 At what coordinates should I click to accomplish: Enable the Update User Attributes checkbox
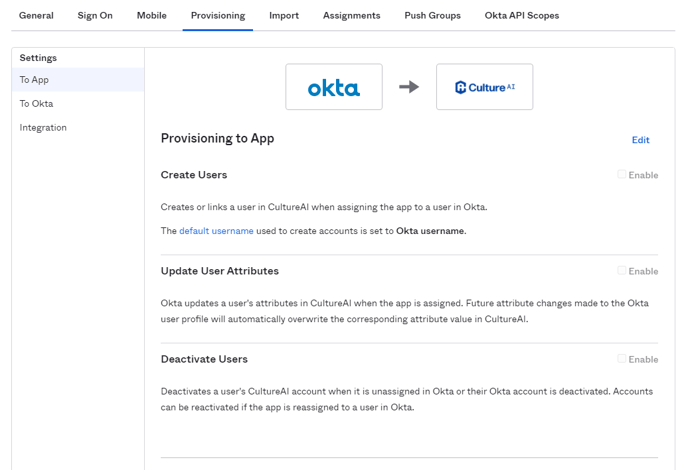click(621, 270)
